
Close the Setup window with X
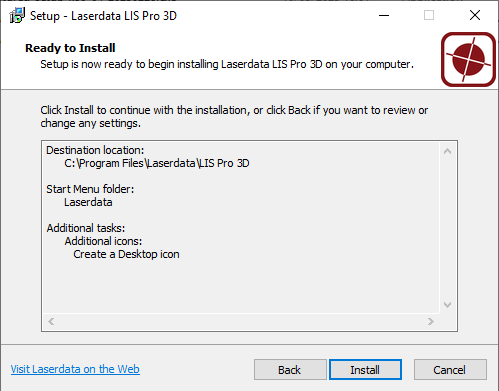[x=475, y=15]
